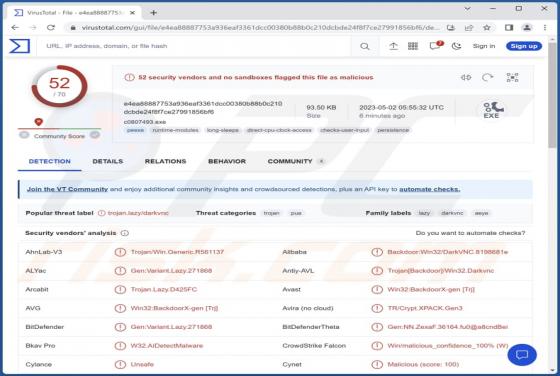Open the COMMUNITY tab
This screenshot has width=560, height=376.
pos(290,161)
